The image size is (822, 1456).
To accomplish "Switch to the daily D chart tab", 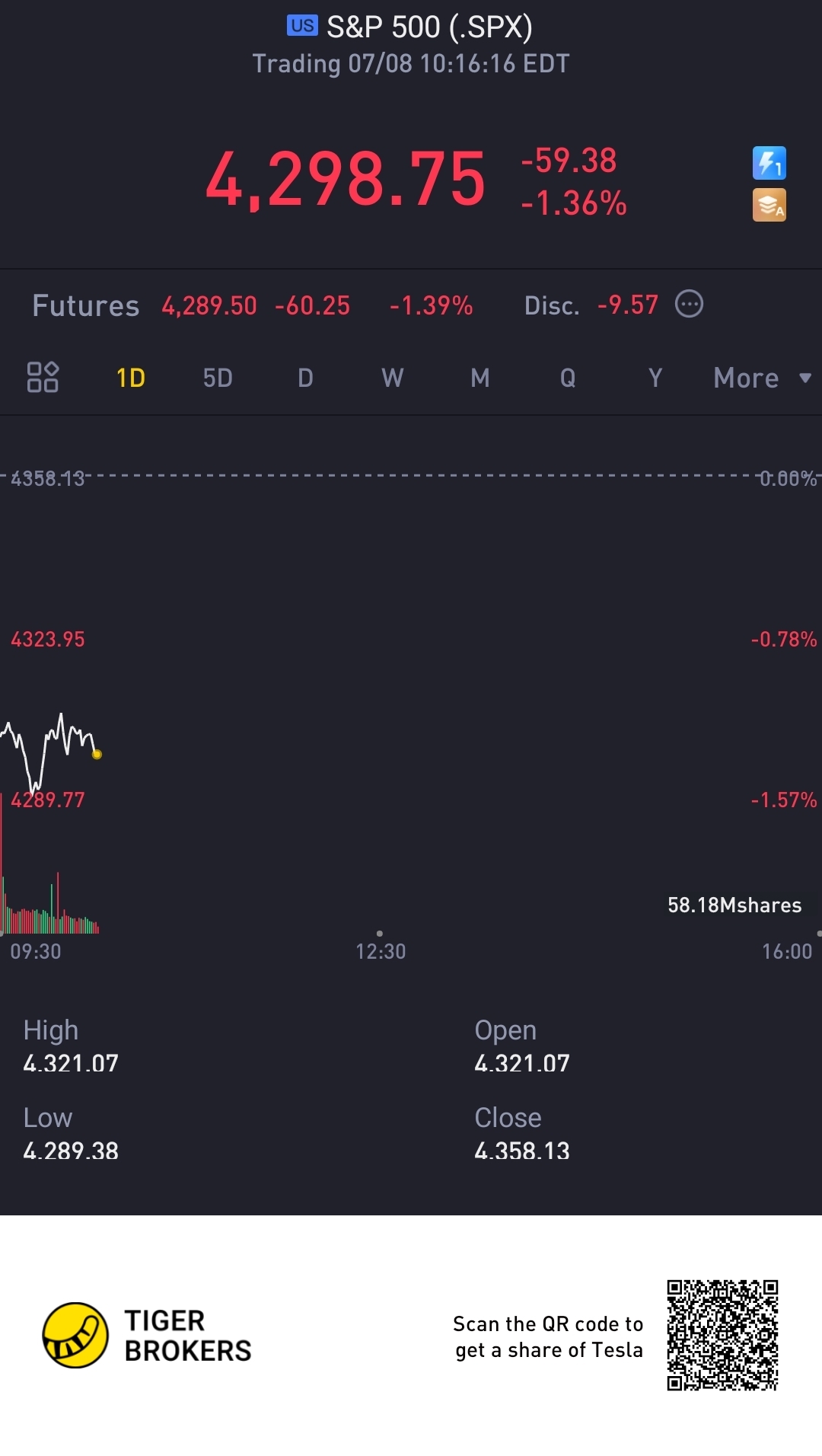I will (305, 378).
